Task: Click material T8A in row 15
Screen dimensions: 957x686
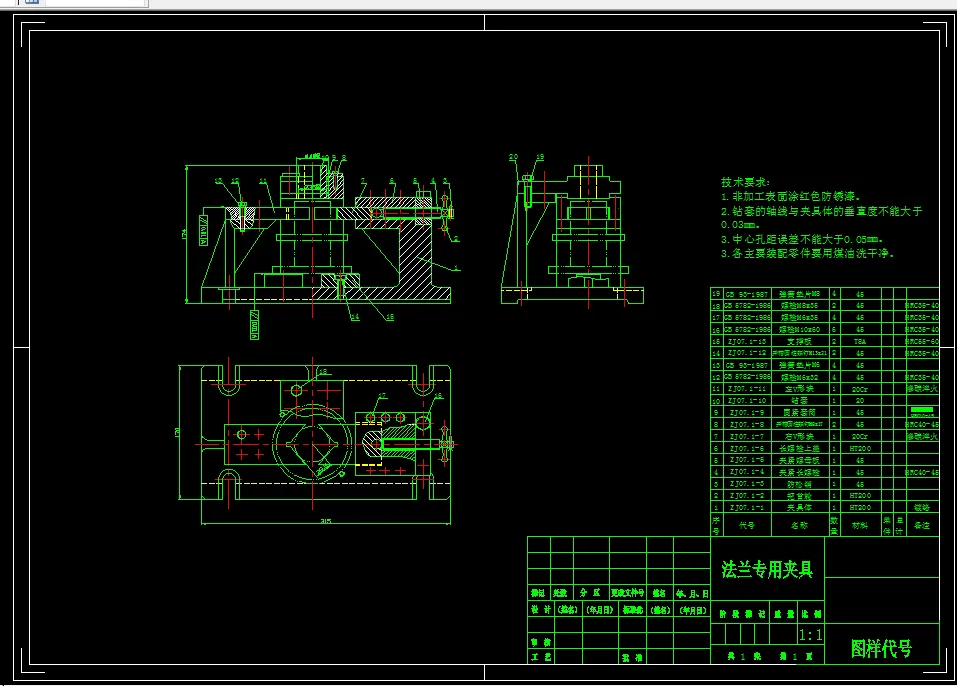Action: click(x=859, y=342)
